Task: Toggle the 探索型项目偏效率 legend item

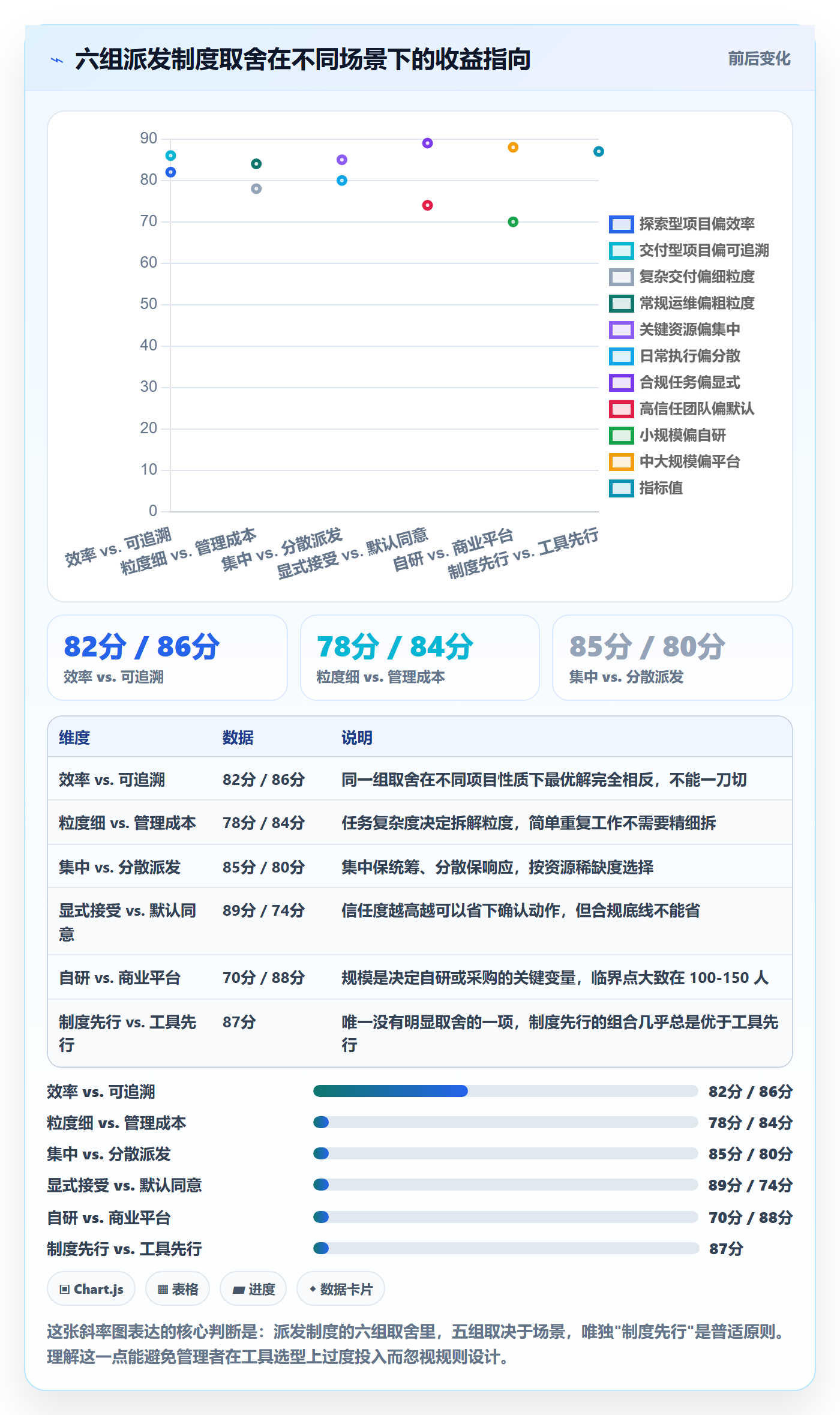Action: click(x=682, y=224)
